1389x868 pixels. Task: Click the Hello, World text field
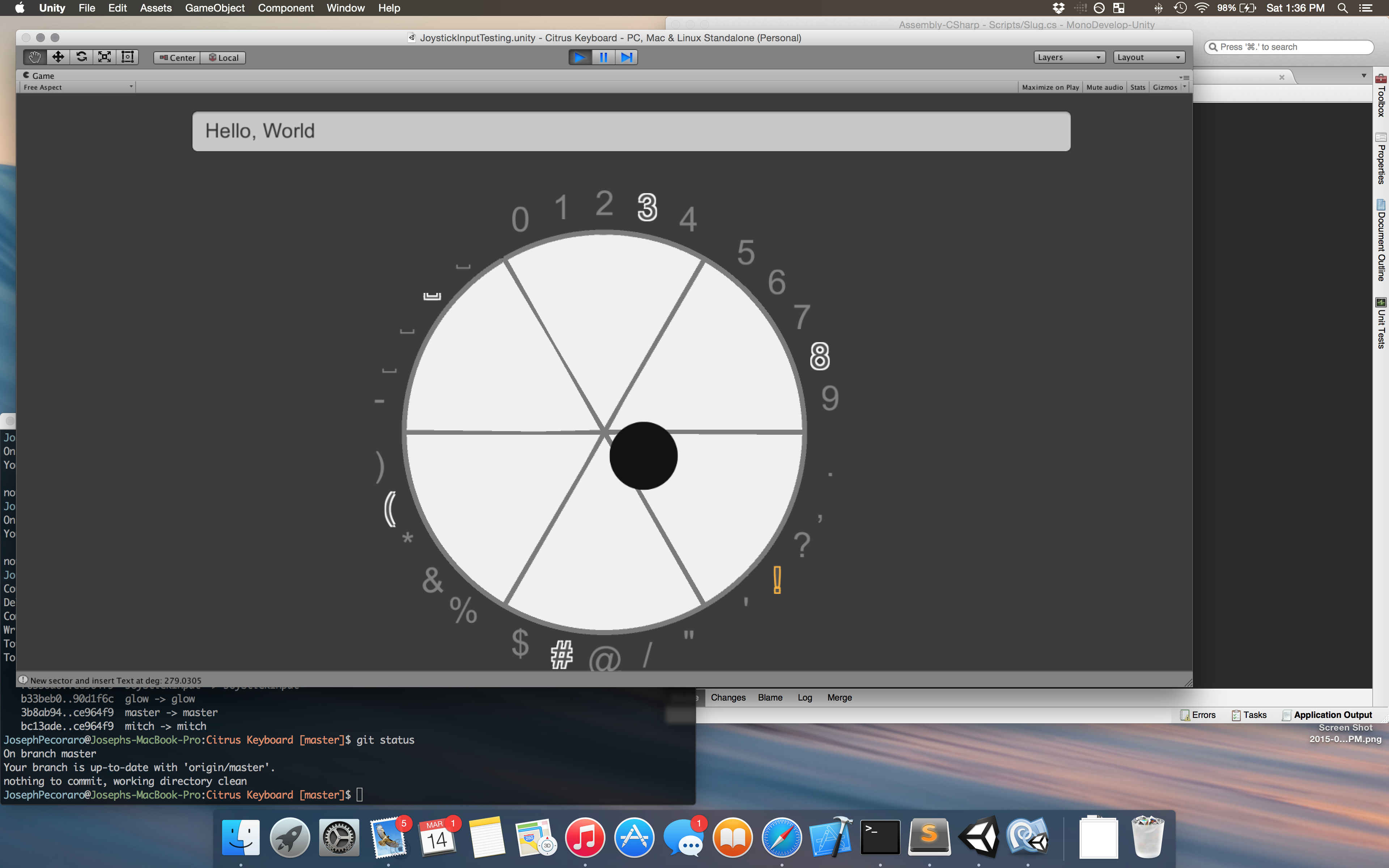click(631, 131)
